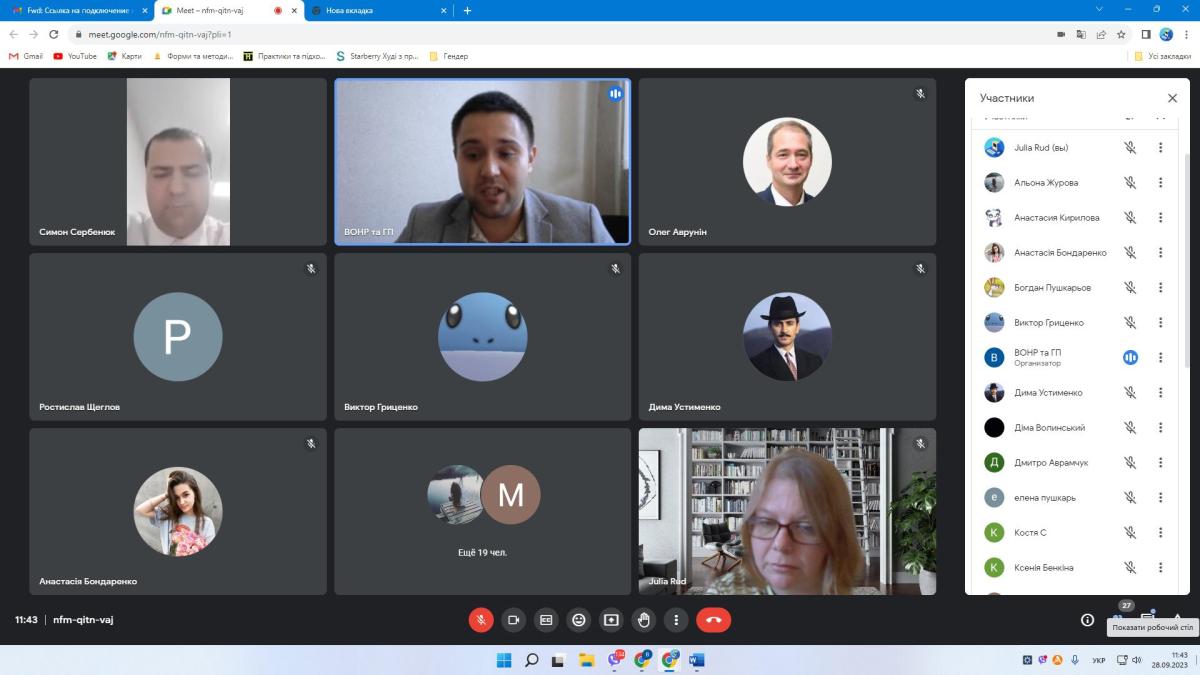Click mute icon next to Дима Устименко
Image resolution: width=1200 pixels, height=675 pixels.
point(1130,393)
